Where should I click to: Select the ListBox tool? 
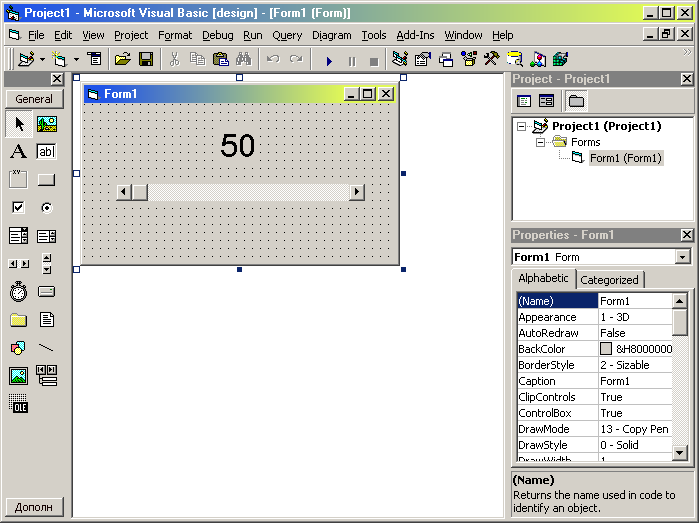(x=46, y=235)
